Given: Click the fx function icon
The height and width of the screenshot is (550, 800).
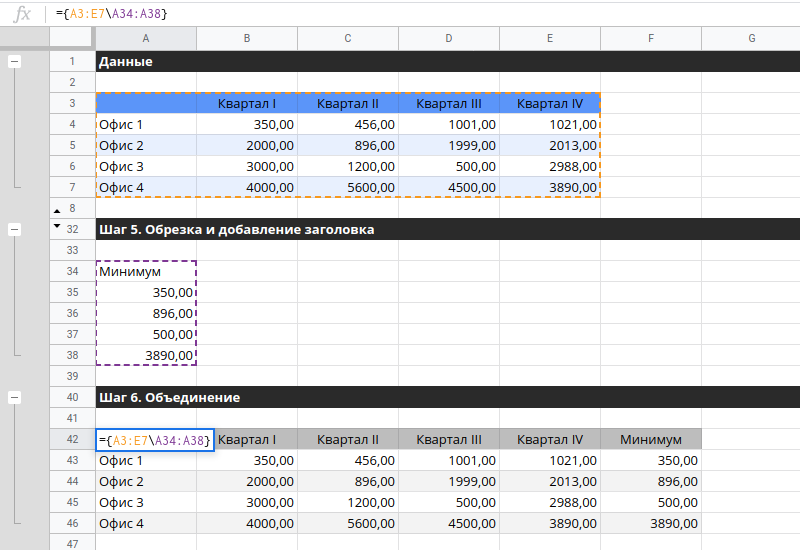Looking at the screenshot, I should coord(21,14).
